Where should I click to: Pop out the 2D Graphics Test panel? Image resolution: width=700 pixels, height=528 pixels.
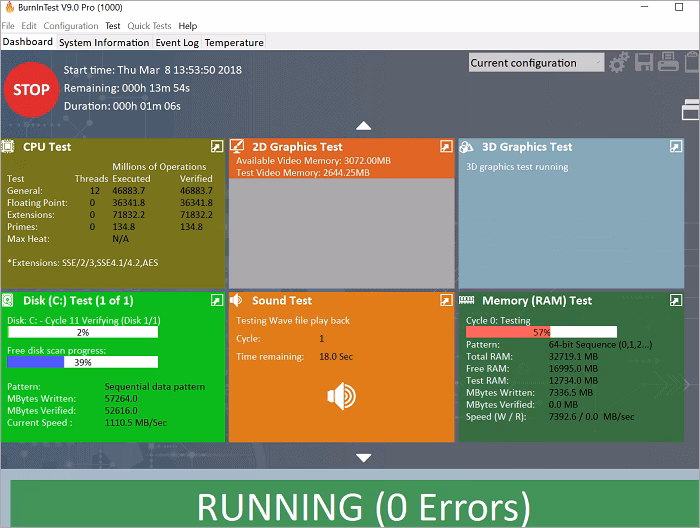pyautogui.click(x=446, y=146)
